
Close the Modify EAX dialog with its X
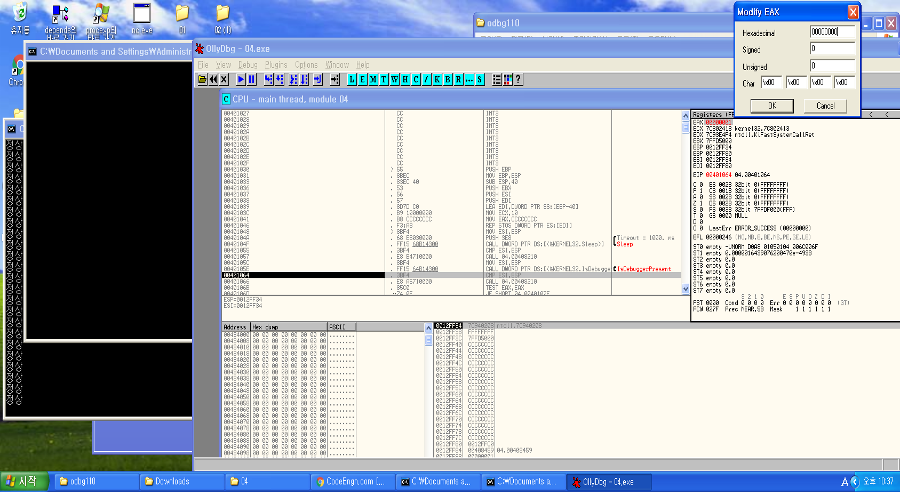pyautogui.click(x=853, y=12)
